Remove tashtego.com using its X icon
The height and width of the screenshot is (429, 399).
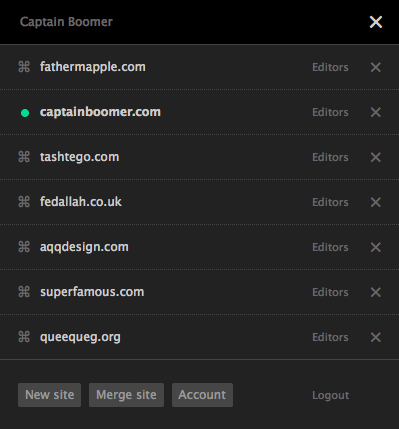376,157
